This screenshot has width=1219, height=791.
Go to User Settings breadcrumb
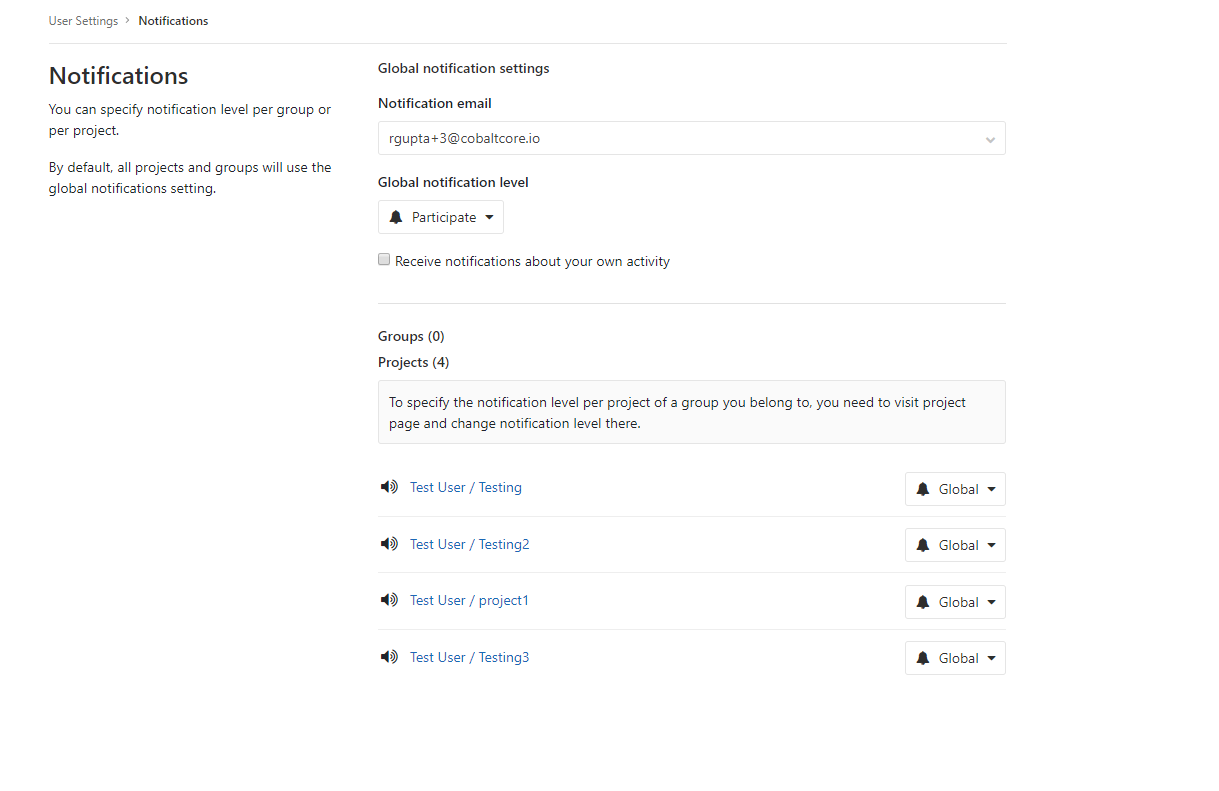pos(83,21)
